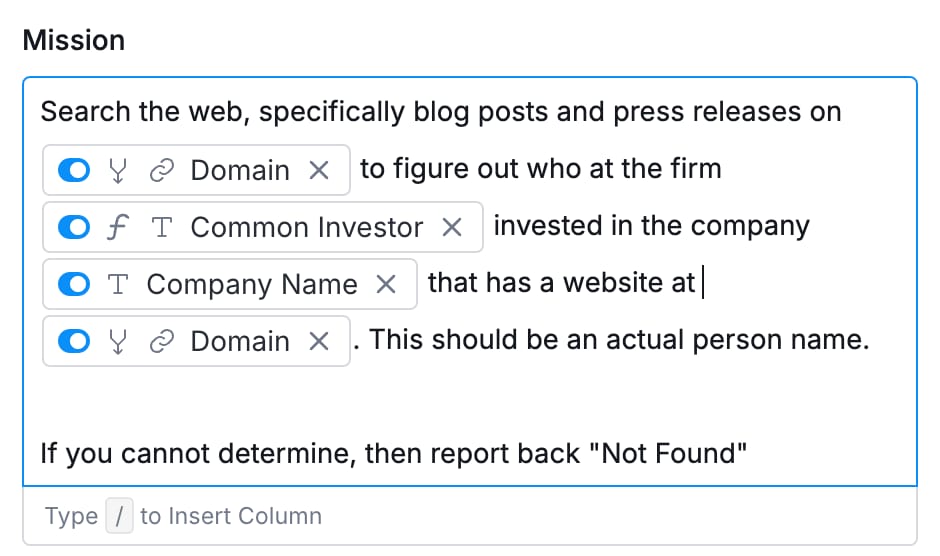Screen dimensions: 940x556
Task: Toggle the first Domain chip switch
Action: [x=74, y=170]
